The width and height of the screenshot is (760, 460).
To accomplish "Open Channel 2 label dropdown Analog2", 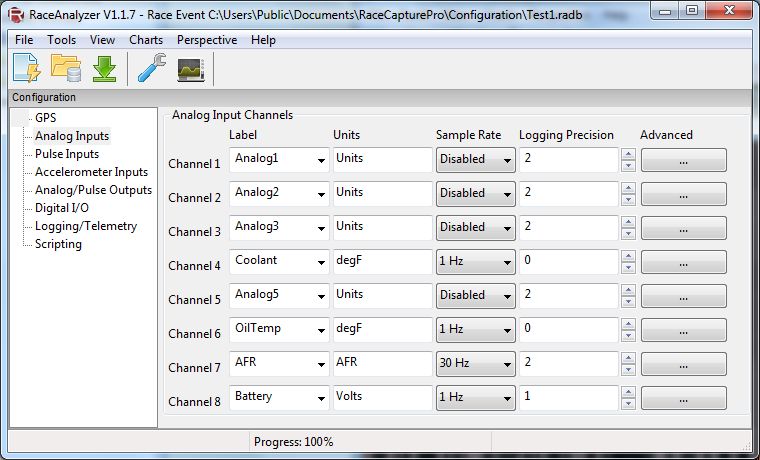I will [279, 193].
